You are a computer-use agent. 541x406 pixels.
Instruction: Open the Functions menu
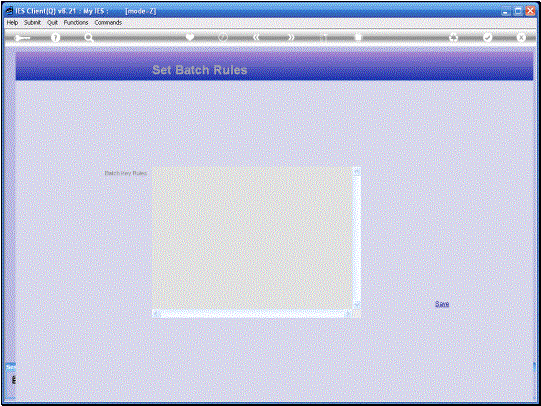pos(76,22)
